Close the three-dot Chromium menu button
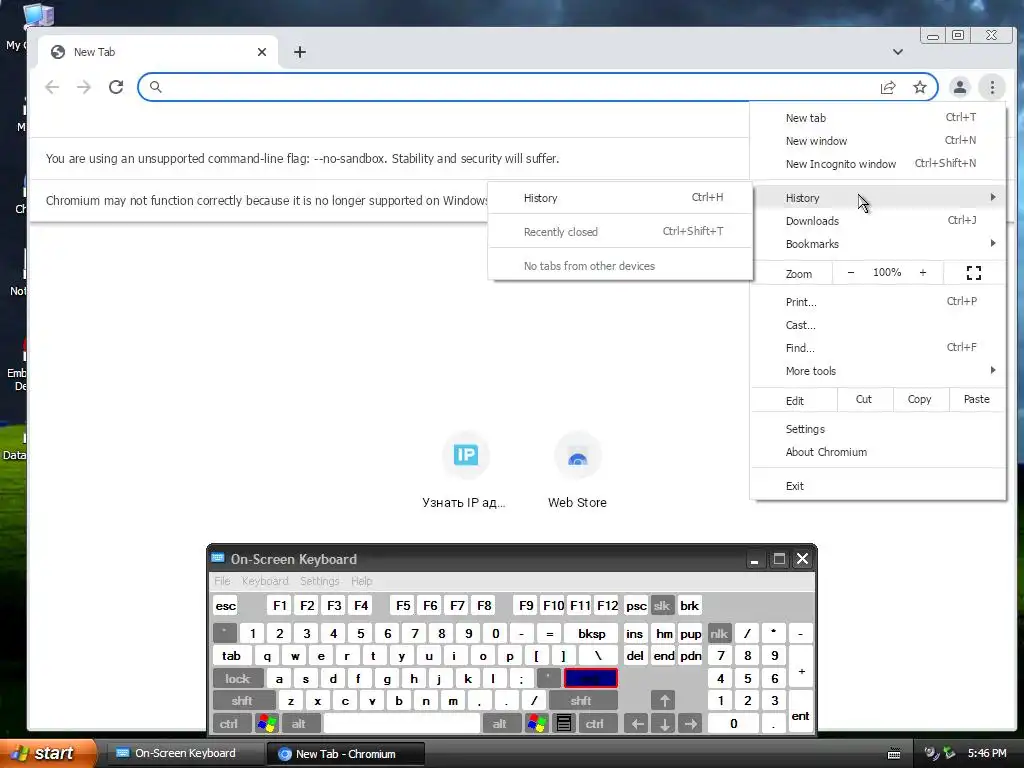This screenshot has width=1024, height=768. pyautogui.click(x=992, y=87)
